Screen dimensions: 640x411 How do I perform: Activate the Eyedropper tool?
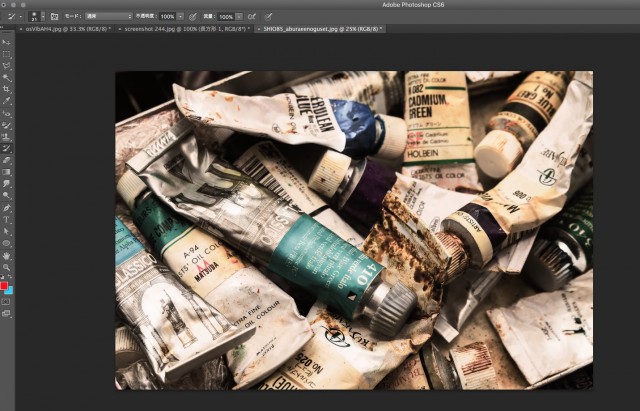pos(6,101)
